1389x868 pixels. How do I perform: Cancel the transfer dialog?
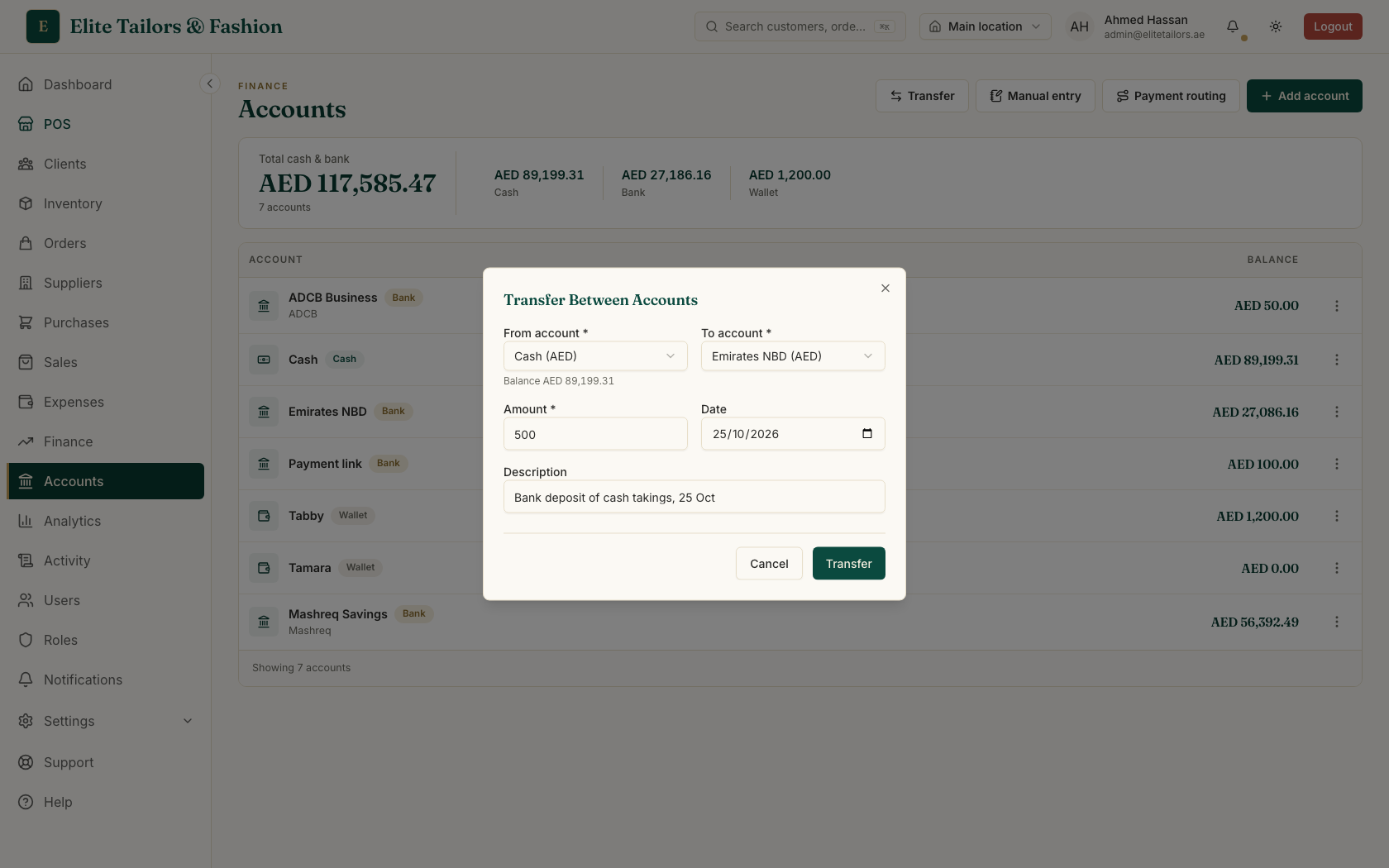click(769, 564)
